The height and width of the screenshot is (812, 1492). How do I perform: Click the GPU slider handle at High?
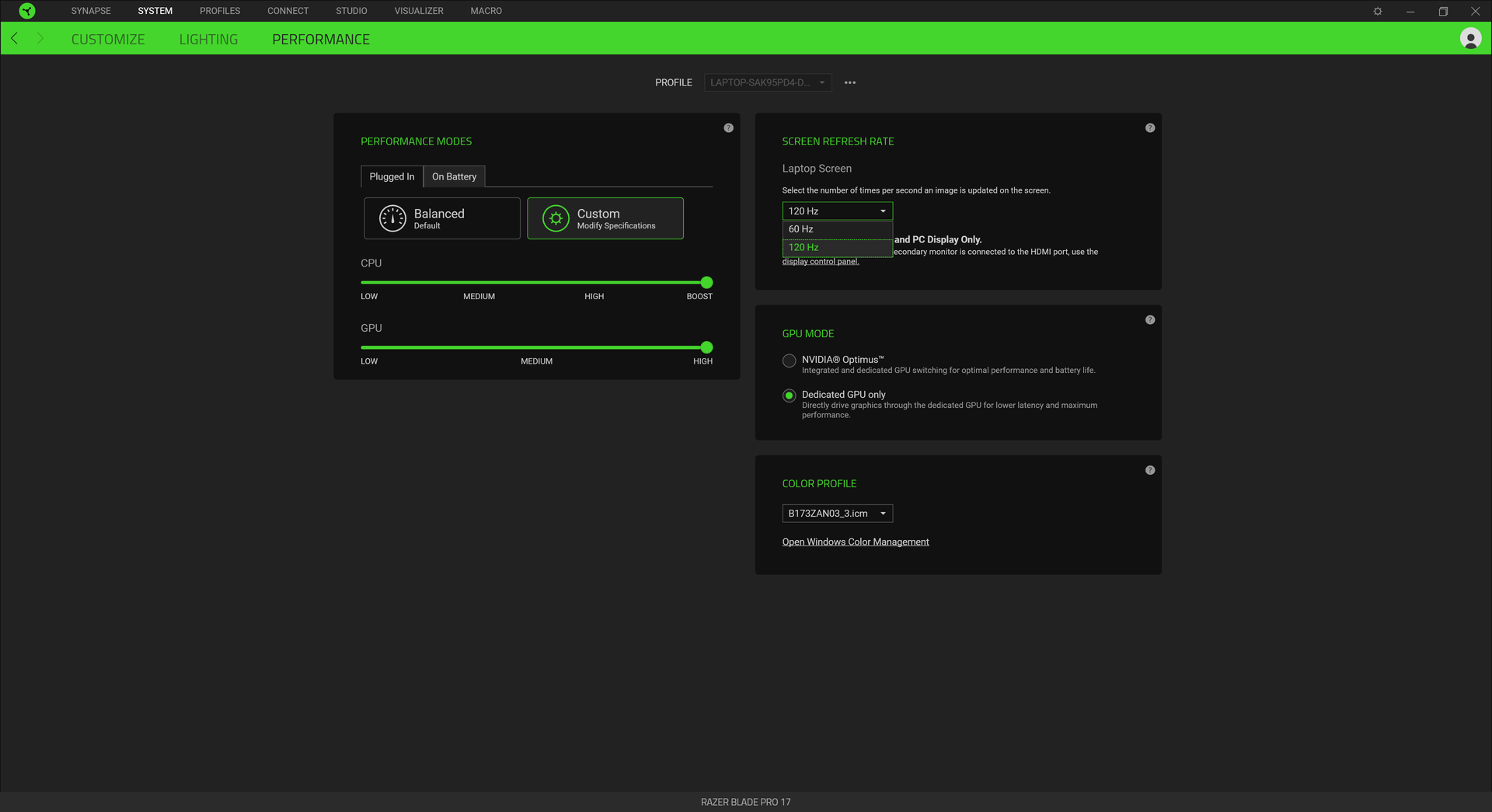click(706, 347)
